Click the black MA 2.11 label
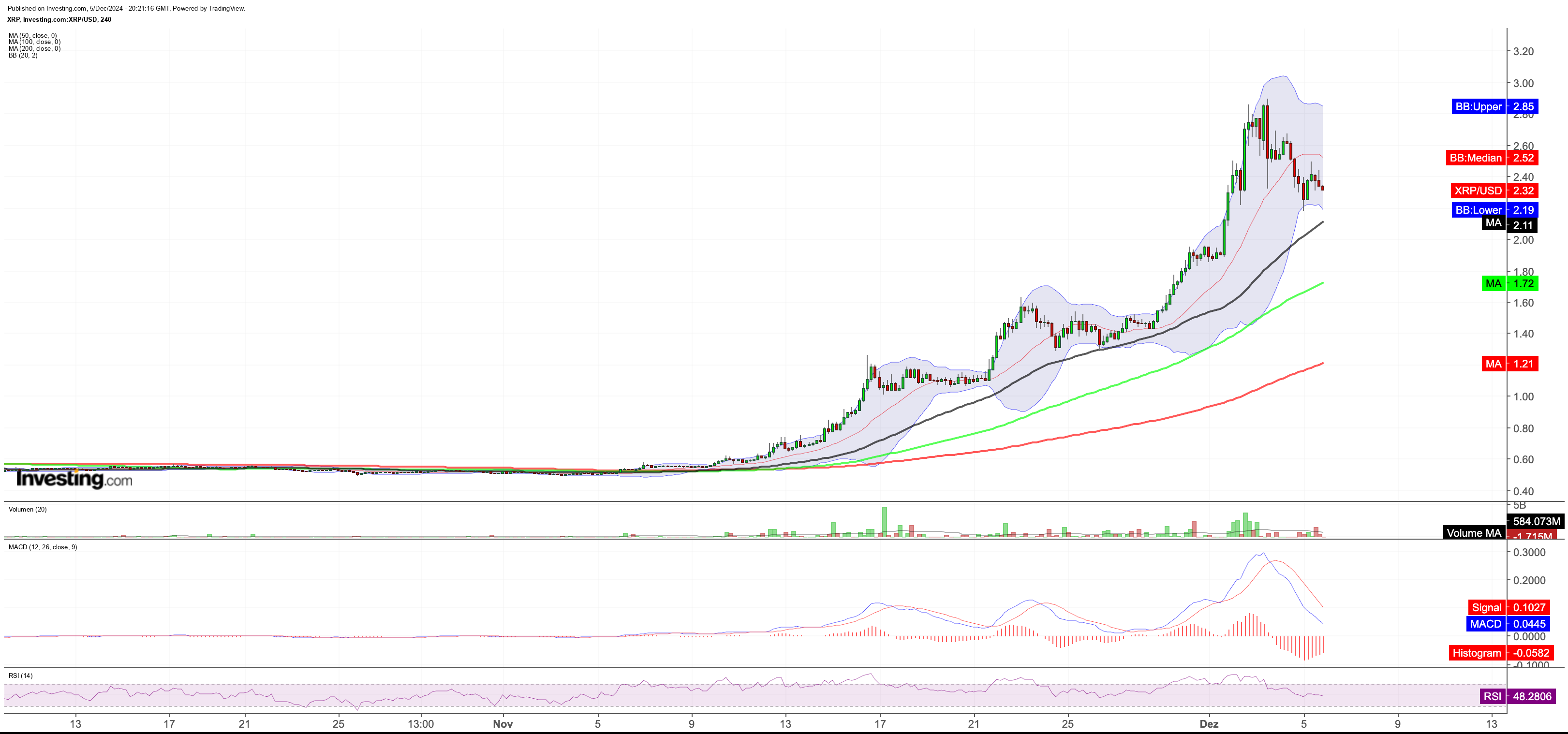Image resolution: width=1568 pixels, height=734 pixels. 1509,224
